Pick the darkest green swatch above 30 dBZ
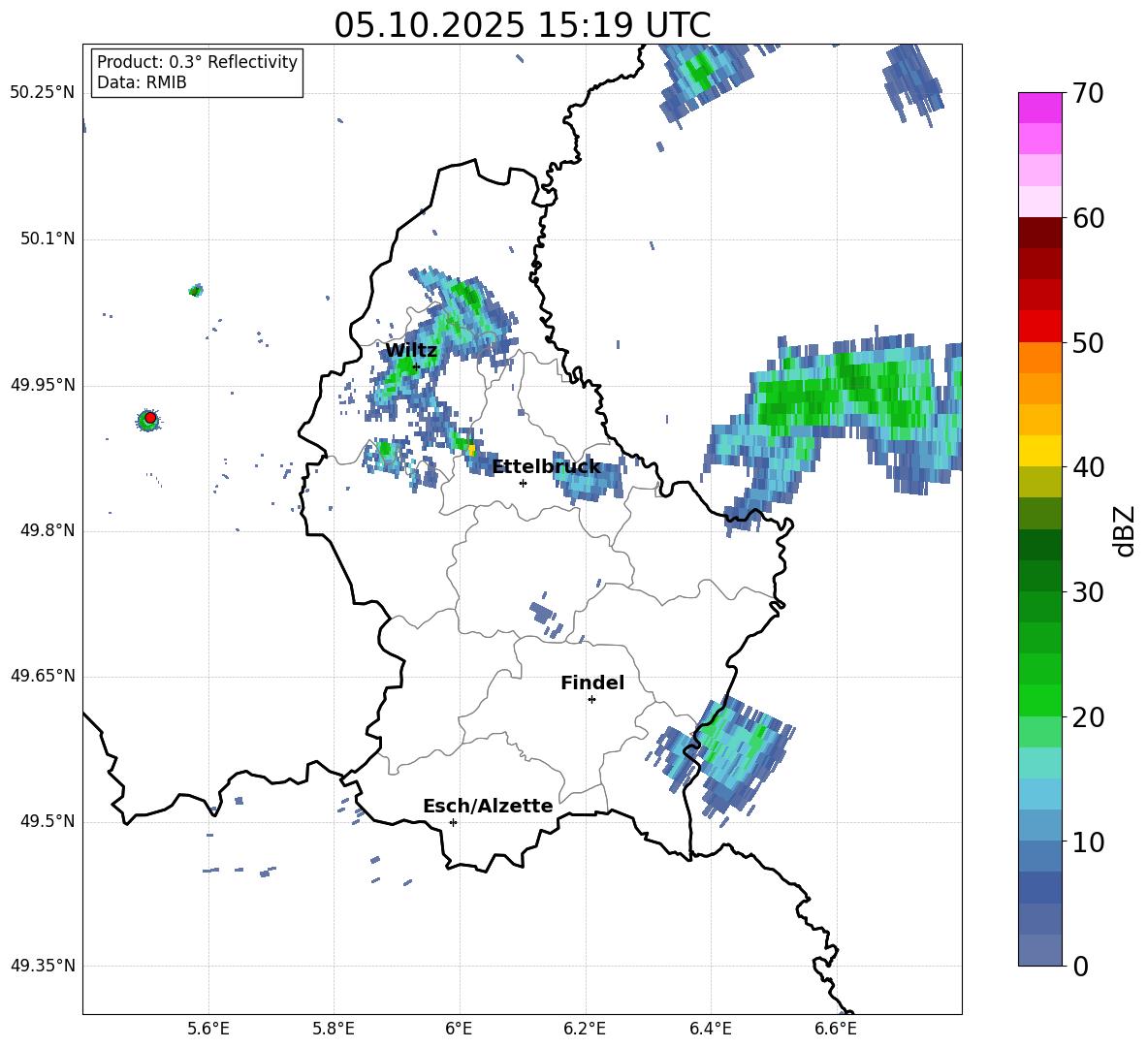This screenshot has width=1148, height=1048. pos(1040,545)
